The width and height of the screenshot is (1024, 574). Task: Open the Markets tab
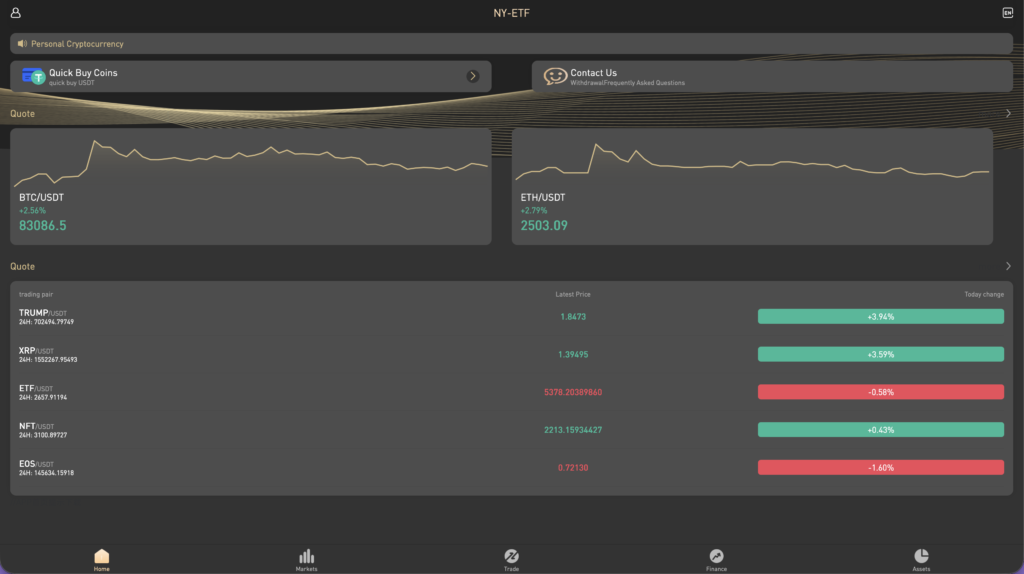[x=306, y=560]
